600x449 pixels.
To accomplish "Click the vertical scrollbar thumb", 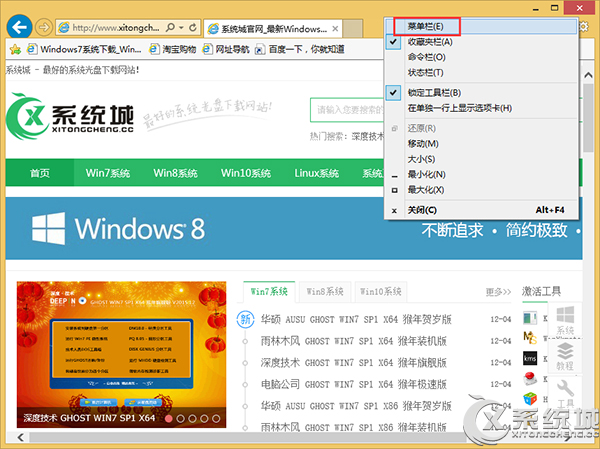I will 588,118.
